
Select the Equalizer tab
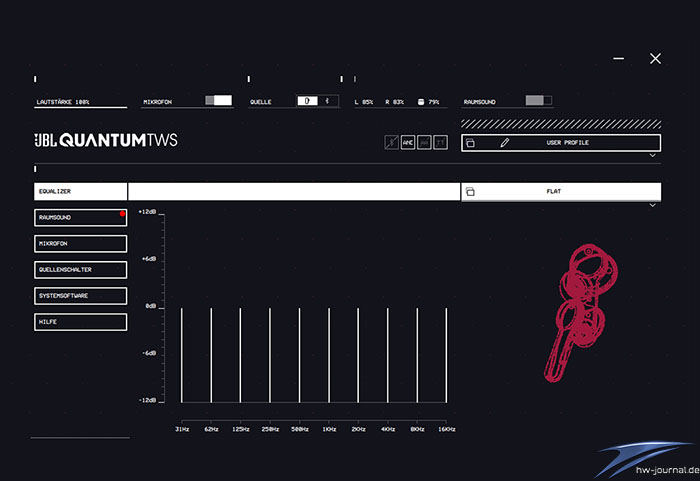point(80,191)
